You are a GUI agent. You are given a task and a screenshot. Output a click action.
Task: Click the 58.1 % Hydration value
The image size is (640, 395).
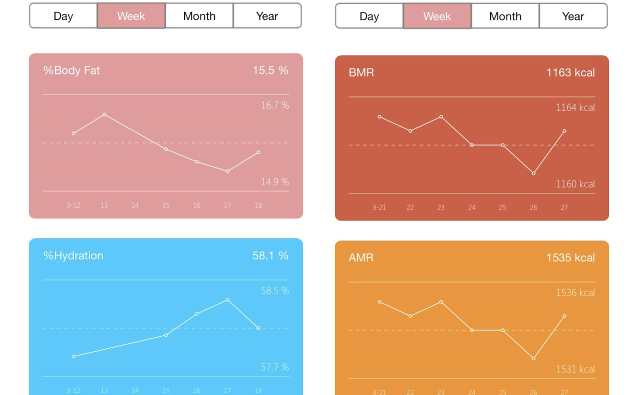(270, 256)
